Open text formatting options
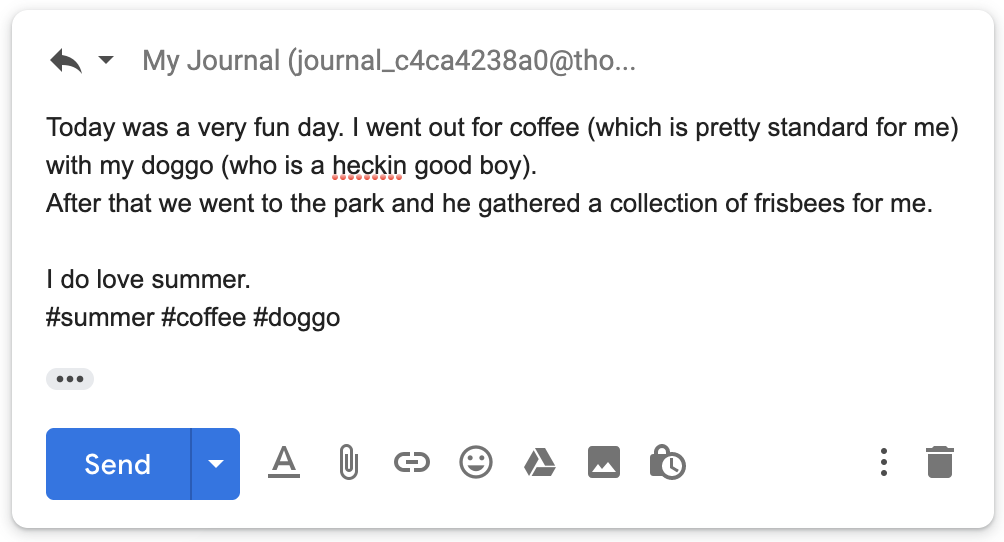 point(284,463)
